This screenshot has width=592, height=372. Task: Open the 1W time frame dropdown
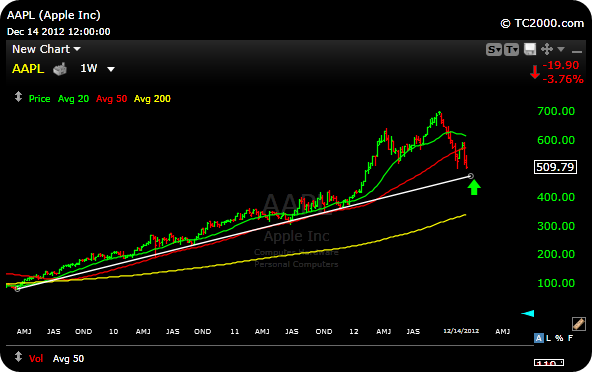(97, 69)
